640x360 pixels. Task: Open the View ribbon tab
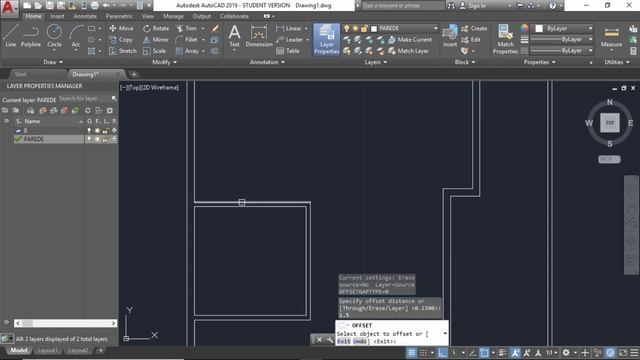148,16
